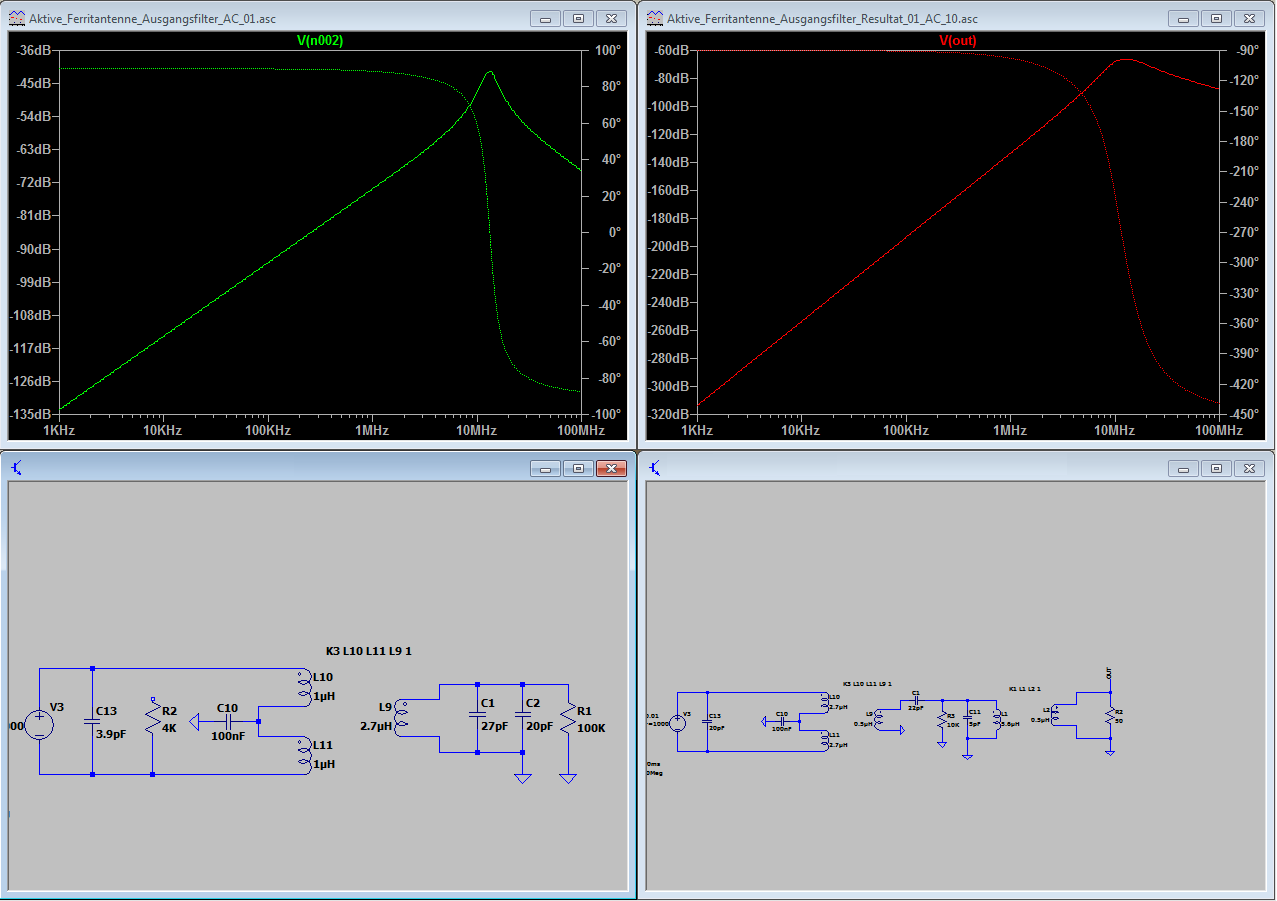Select inductor L10 2.7µH in right schematic
The width and height of the screenshot is (1277, 901).
[x=824, y=703]
